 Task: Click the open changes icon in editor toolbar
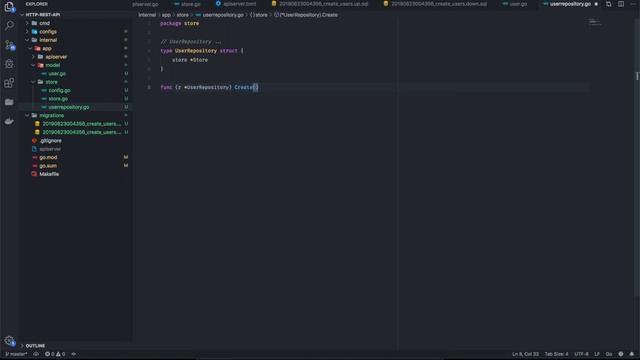[609, 4]
